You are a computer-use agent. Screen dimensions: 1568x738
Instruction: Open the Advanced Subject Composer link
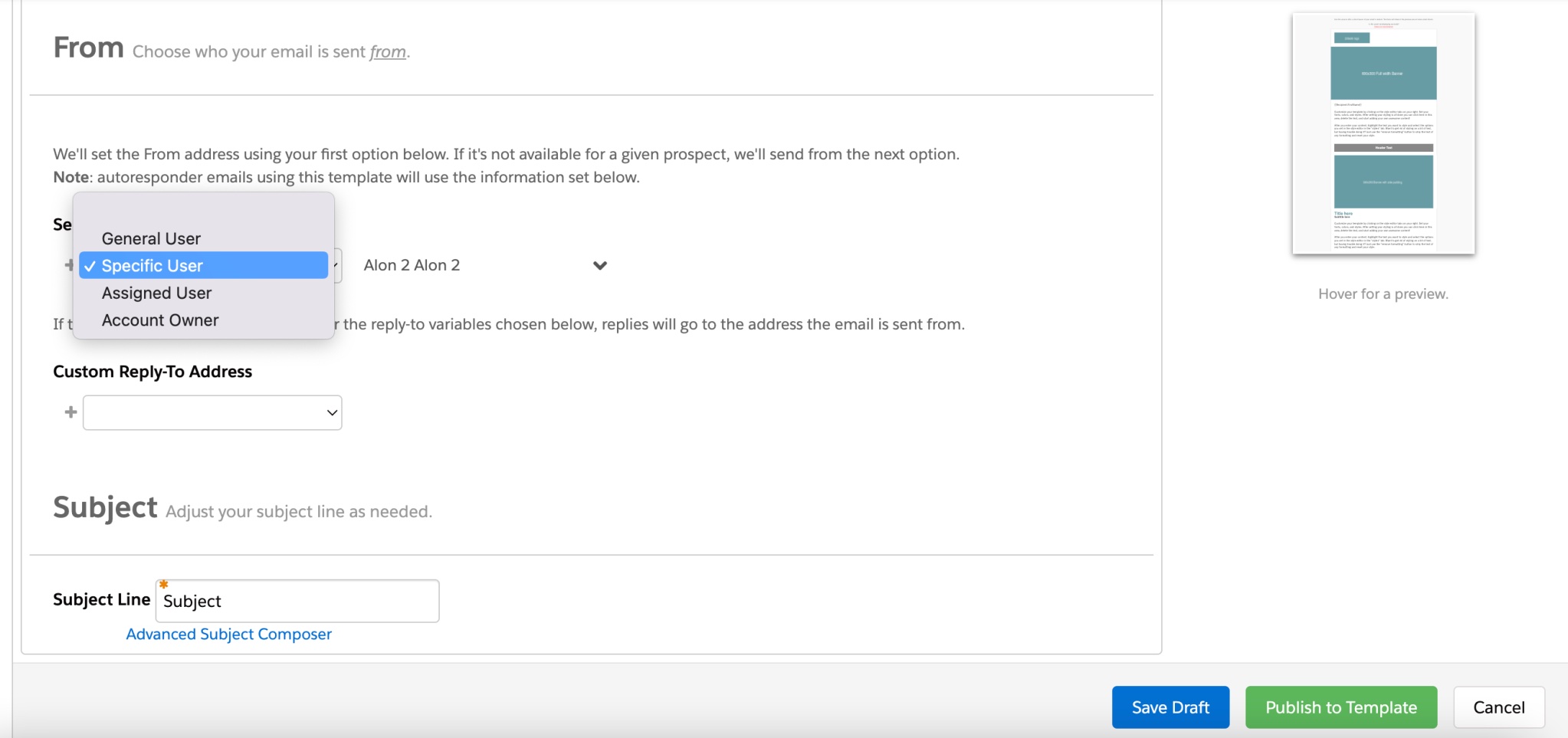228,634
